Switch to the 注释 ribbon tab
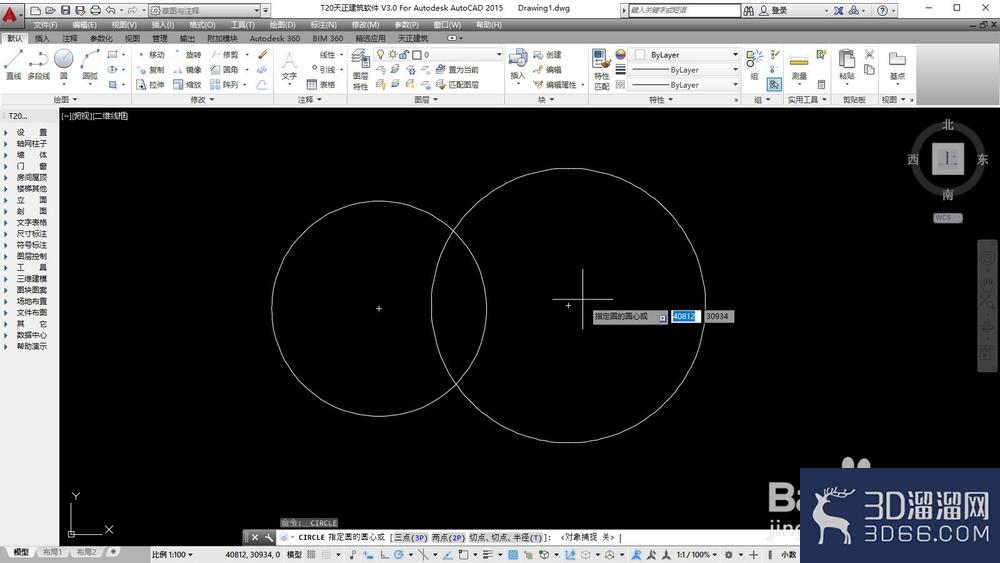The image size is (1000, 563). [x=70, y=38]
